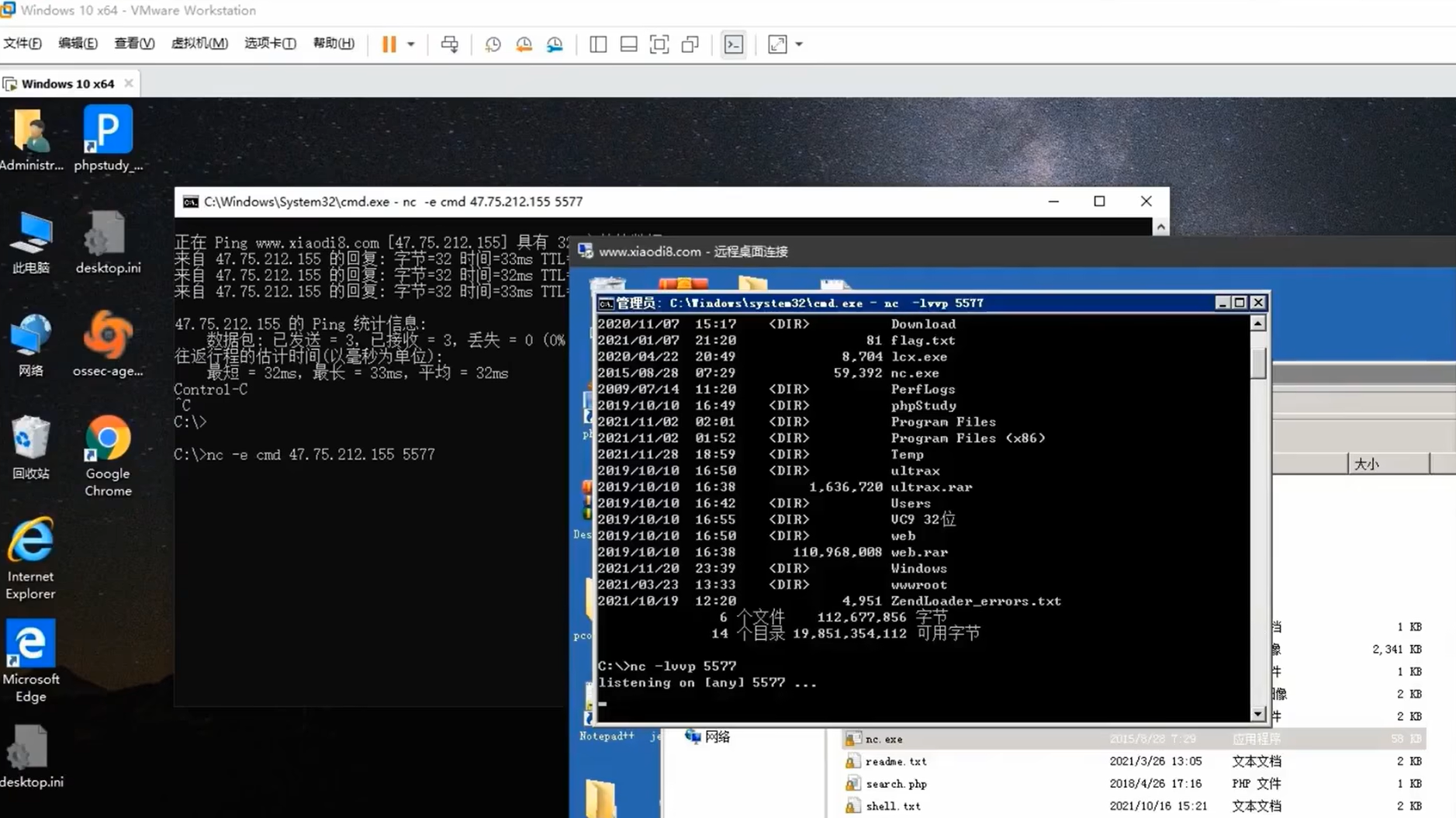Click the revert to snapshot icon

(x=524, y=44)
